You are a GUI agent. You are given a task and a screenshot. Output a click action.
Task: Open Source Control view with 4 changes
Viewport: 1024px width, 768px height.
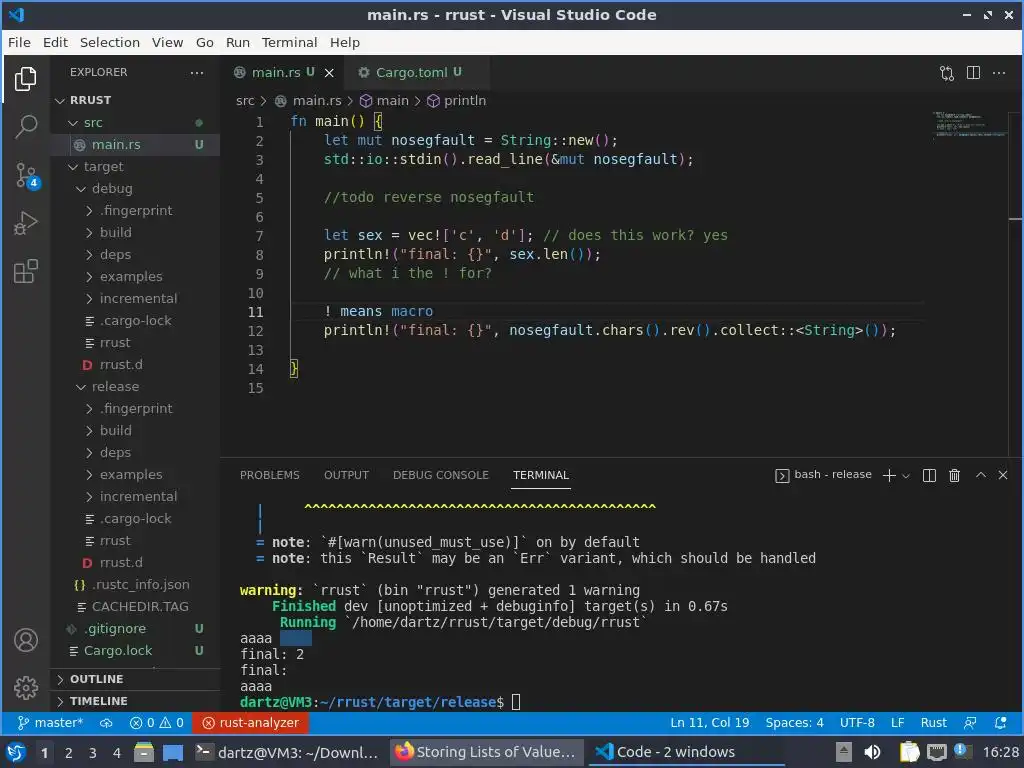coord(27,175)
